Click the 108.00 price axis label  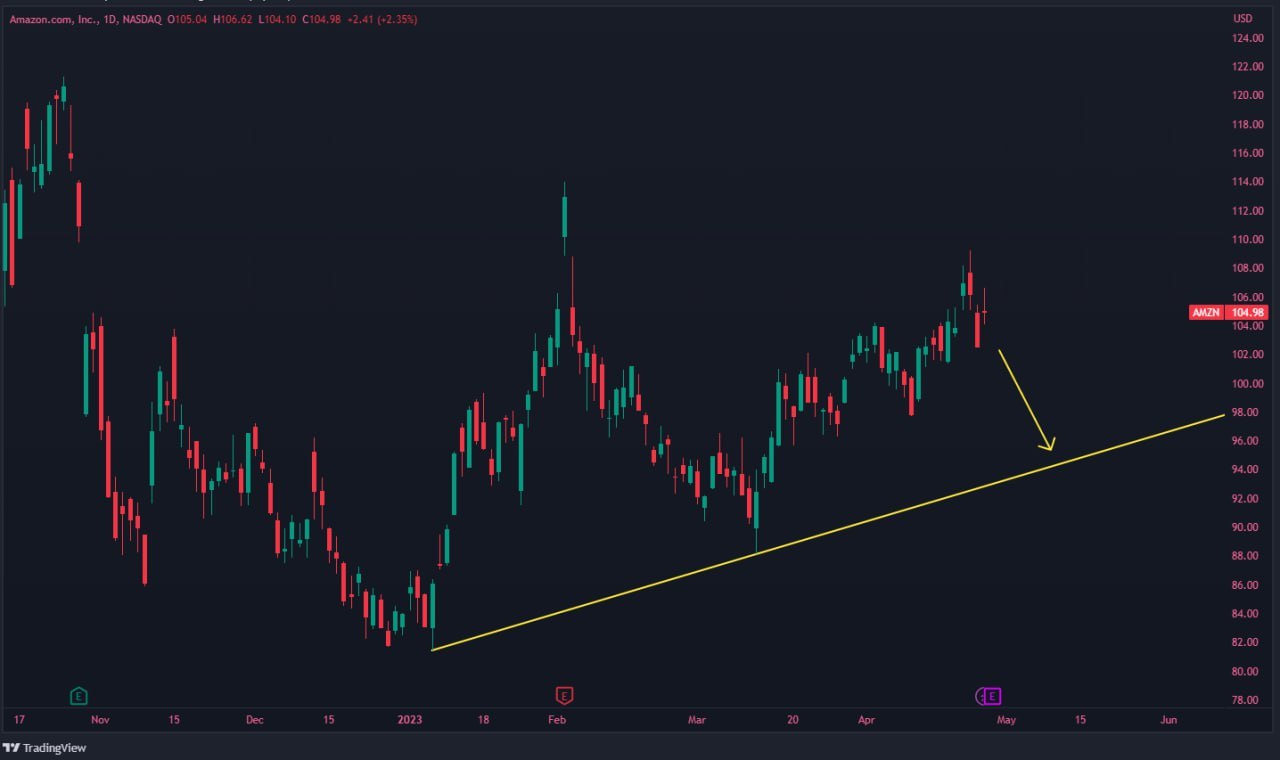coord(1247,268)
